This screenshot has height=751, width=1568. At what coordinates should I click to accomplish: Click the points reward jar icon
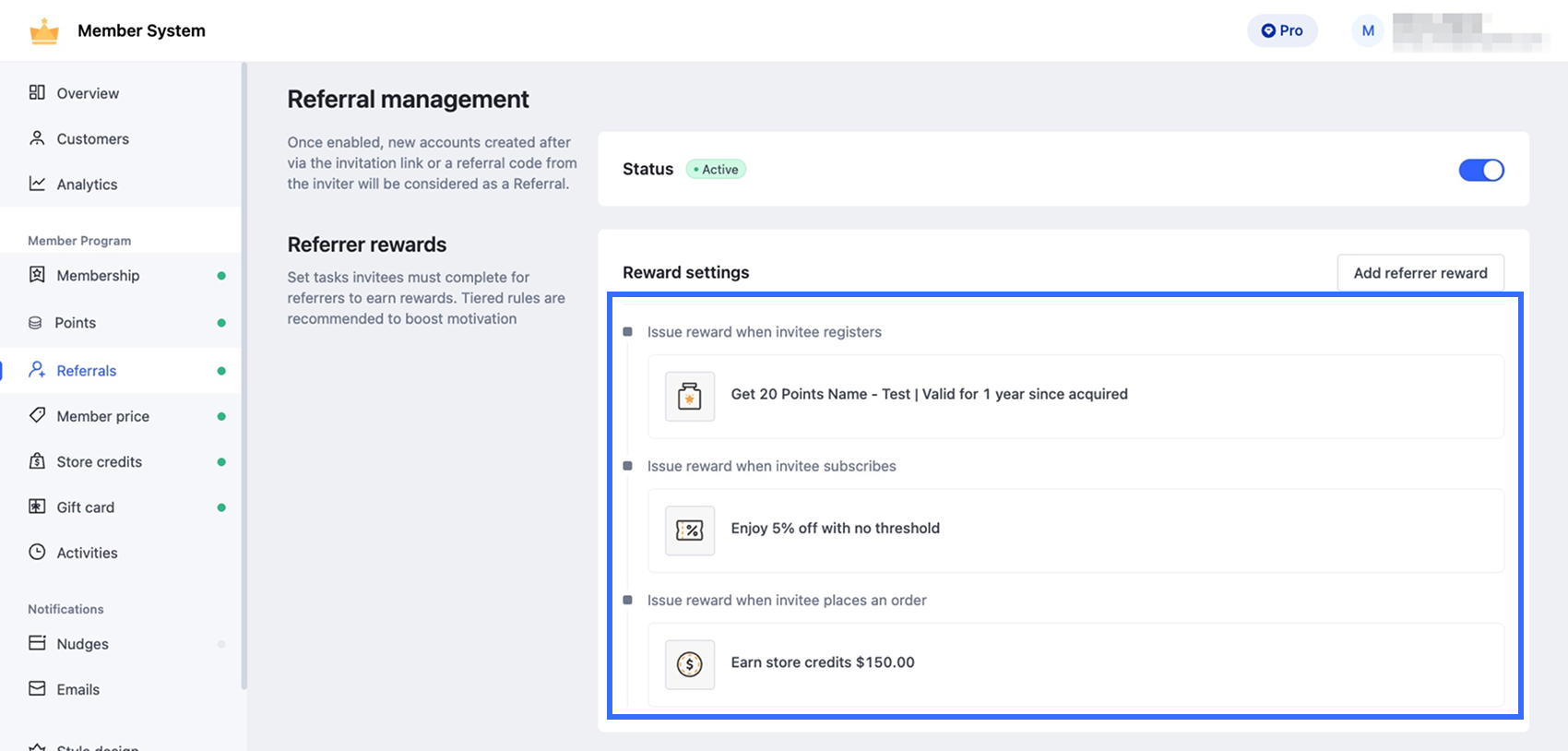[690, 397]
